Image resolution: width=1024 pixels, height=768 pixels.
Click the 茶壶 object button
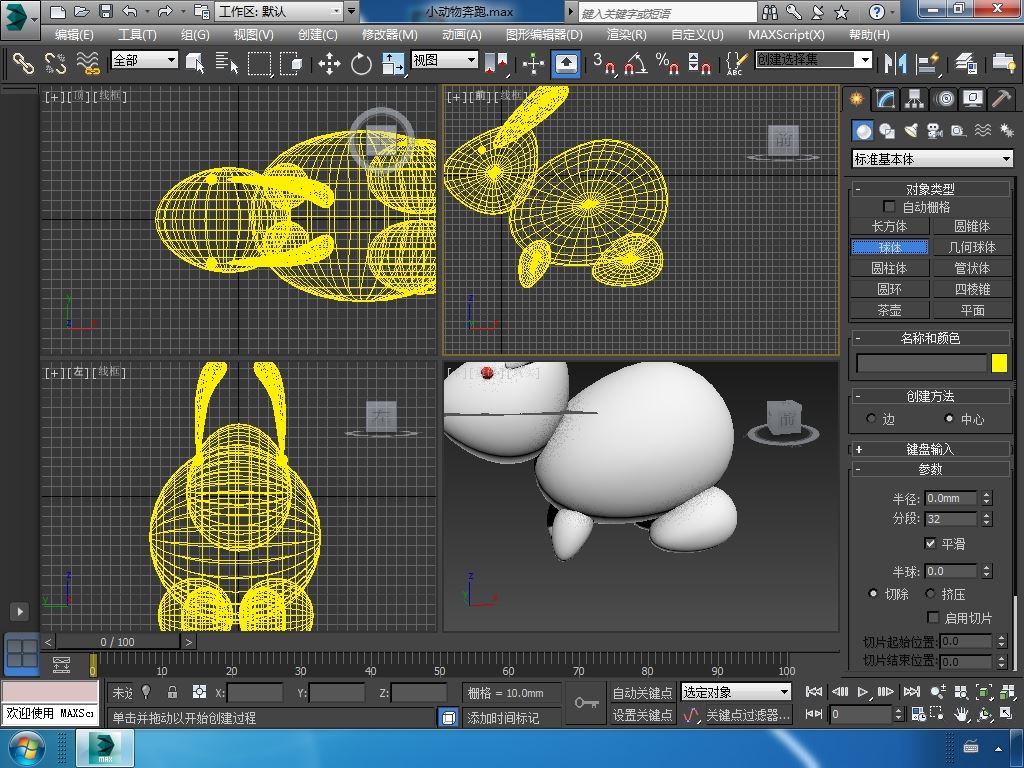[889, 310]
